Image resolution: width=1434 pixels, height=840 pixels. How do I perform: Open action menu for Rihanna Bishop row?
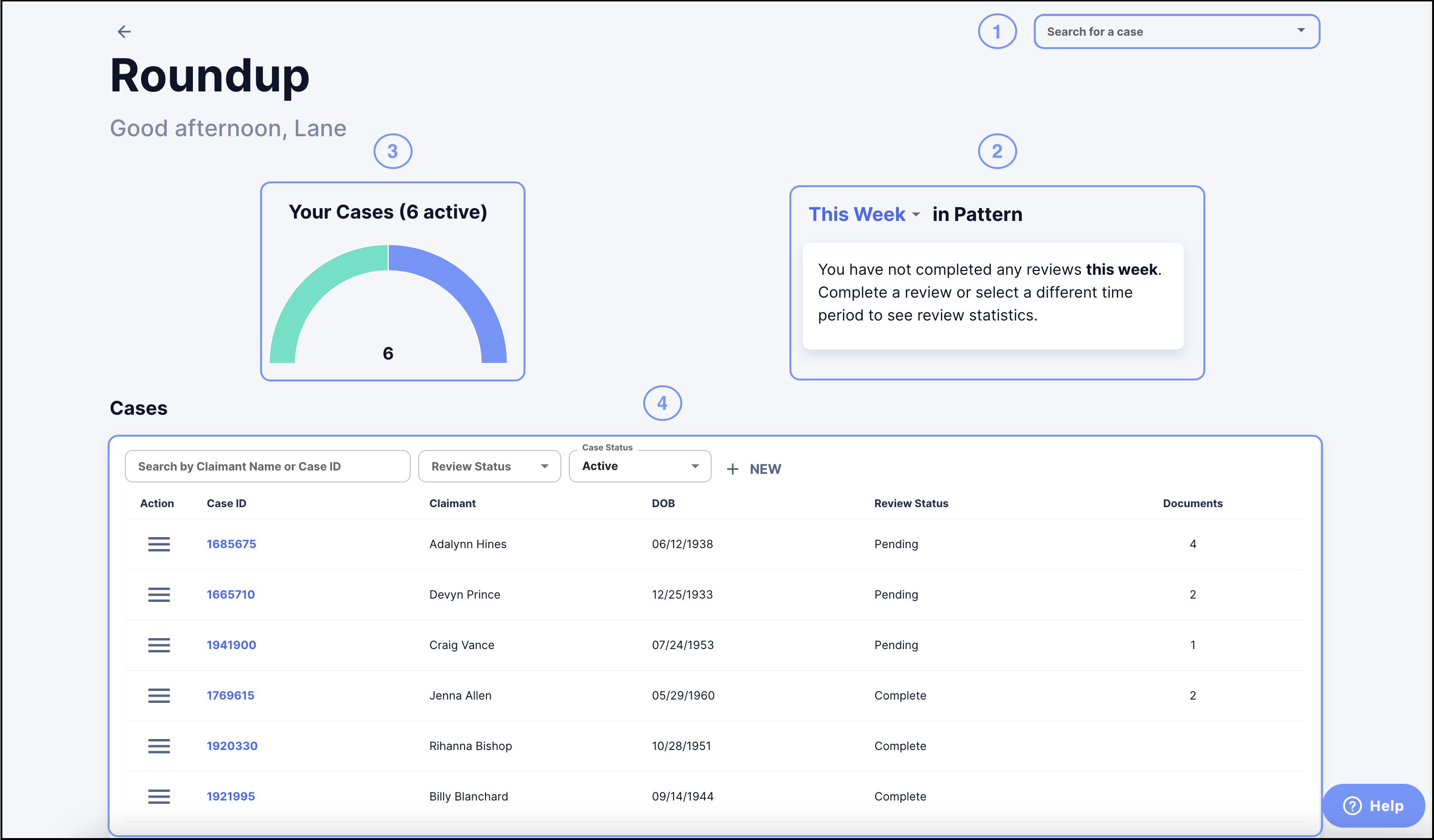tap(159, 746)
